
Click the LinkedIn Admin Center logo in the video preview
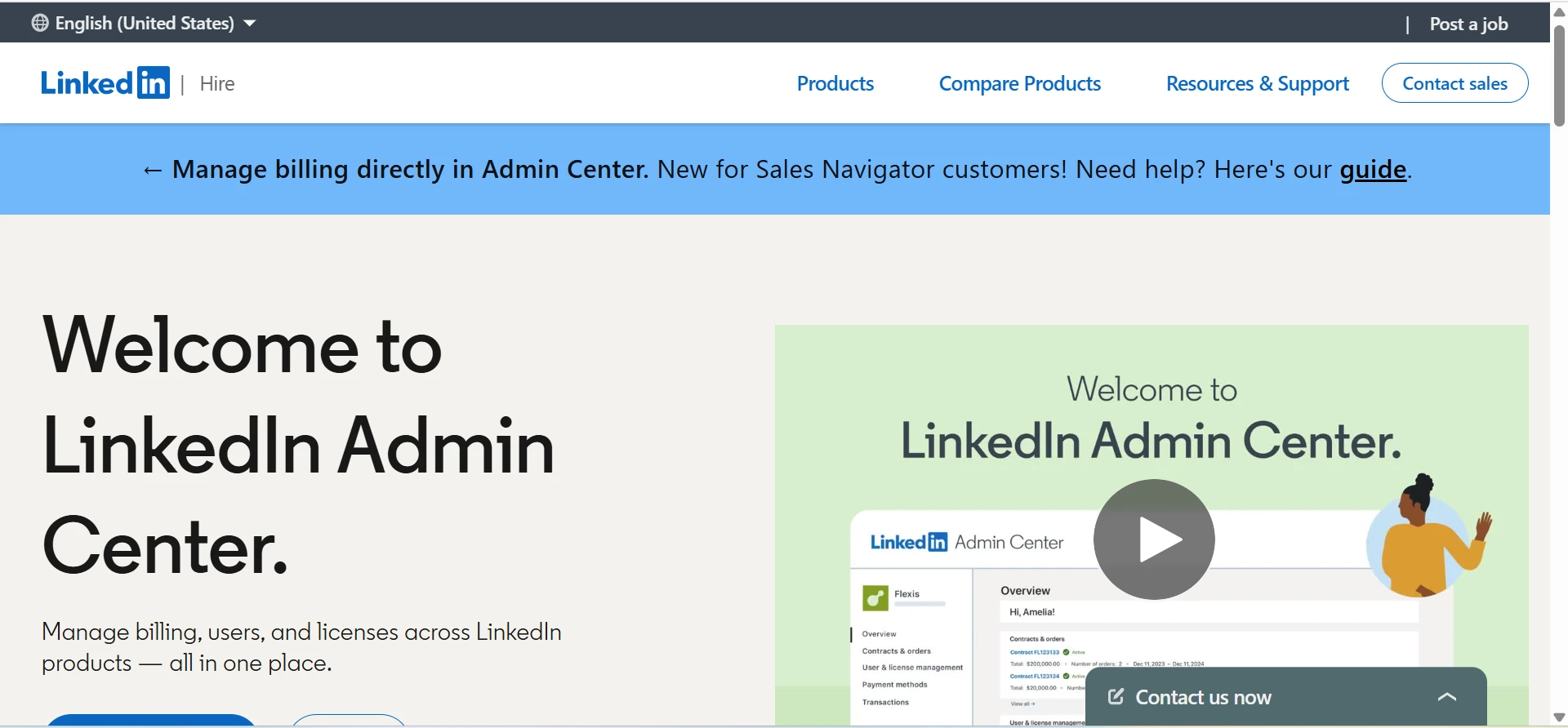[967, 542]
